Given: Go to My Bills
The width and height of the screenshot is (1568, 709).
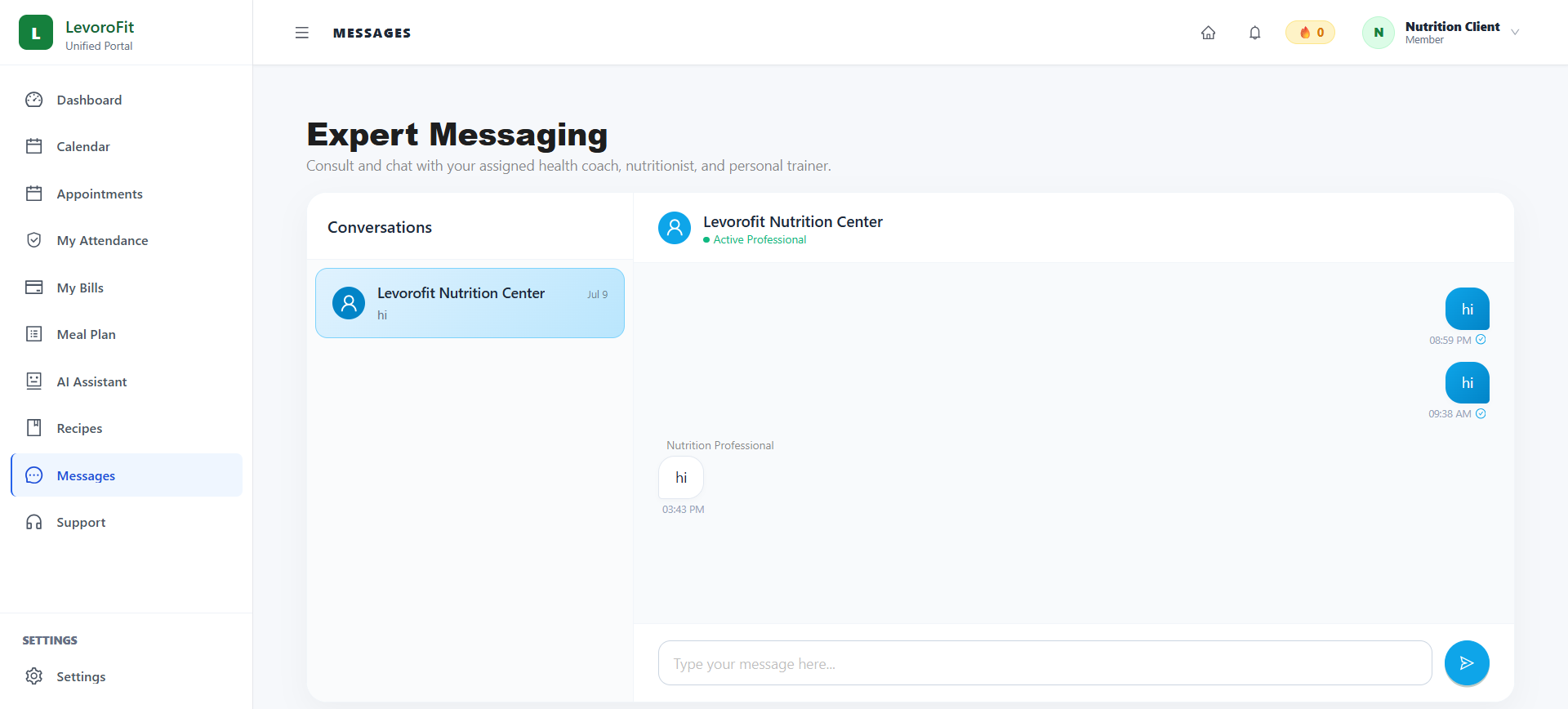Looking at the screenshot, I should 127,288.
